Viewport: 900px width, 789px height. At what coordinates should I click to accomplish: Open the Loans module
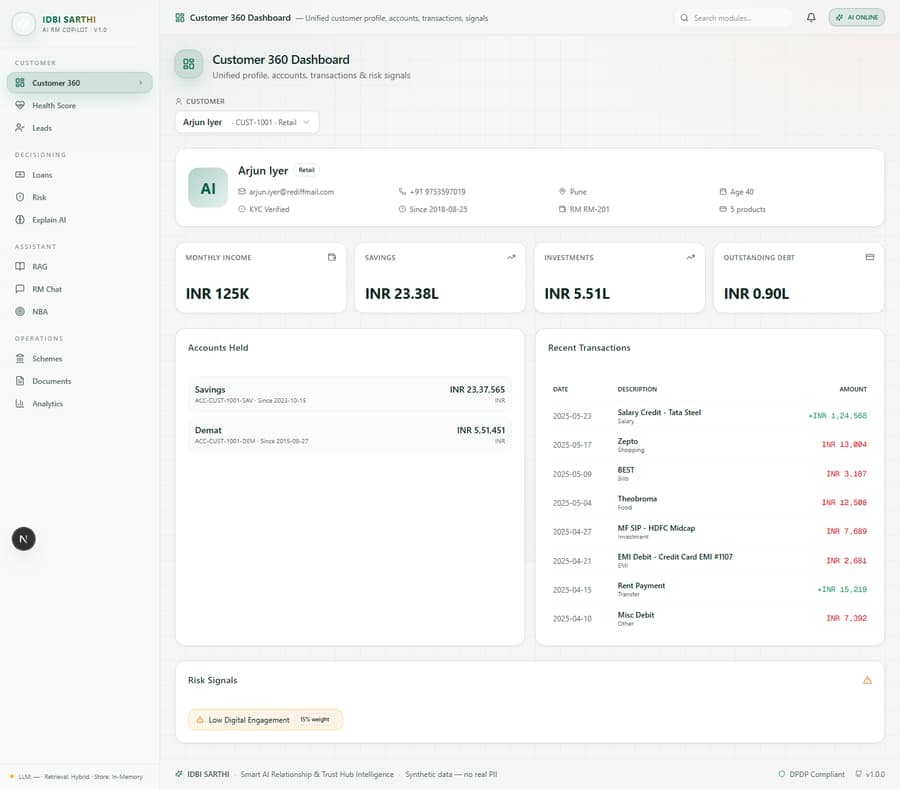tap(80, 175)
